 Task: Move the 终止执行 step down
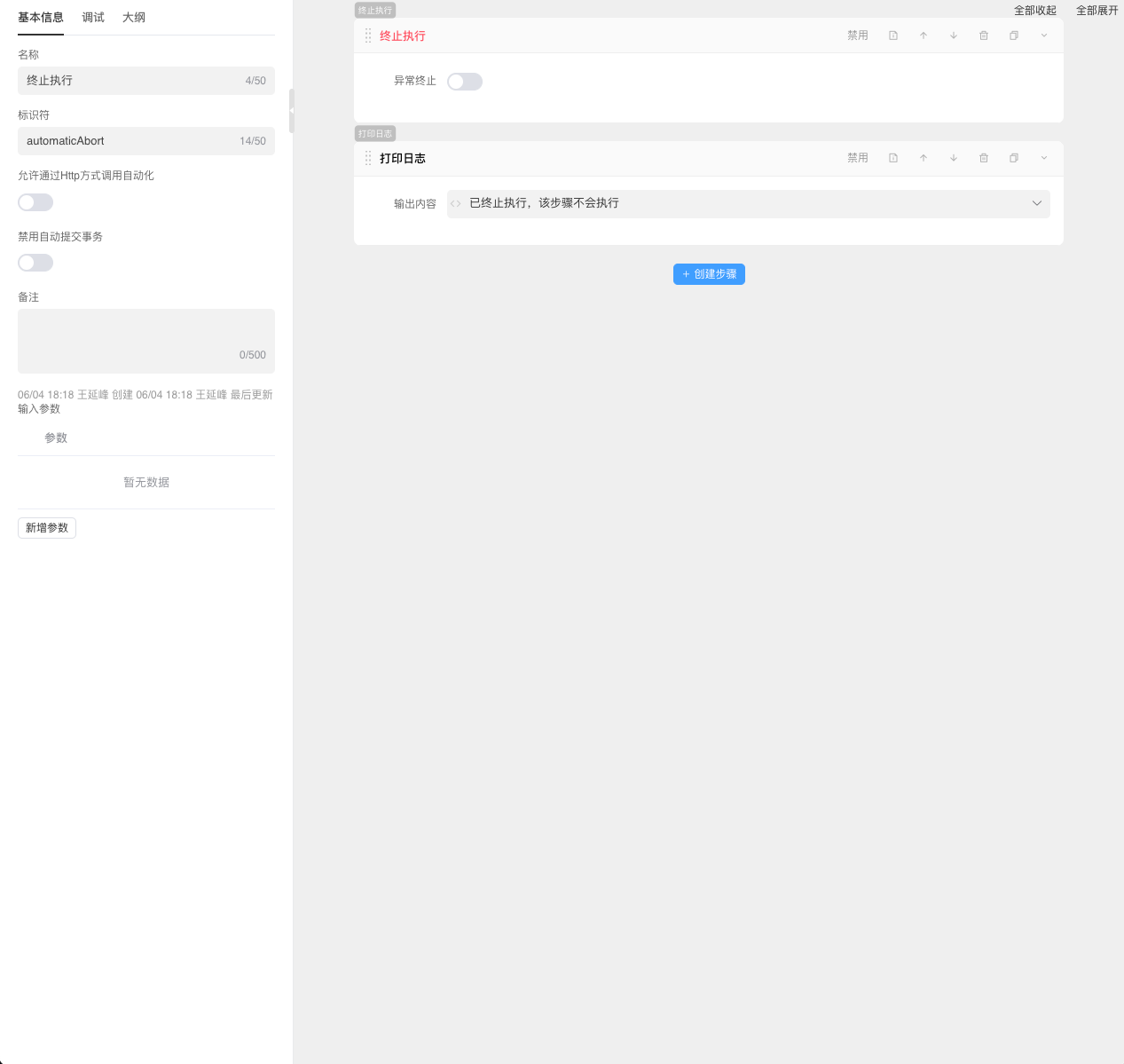click(954, 35)
